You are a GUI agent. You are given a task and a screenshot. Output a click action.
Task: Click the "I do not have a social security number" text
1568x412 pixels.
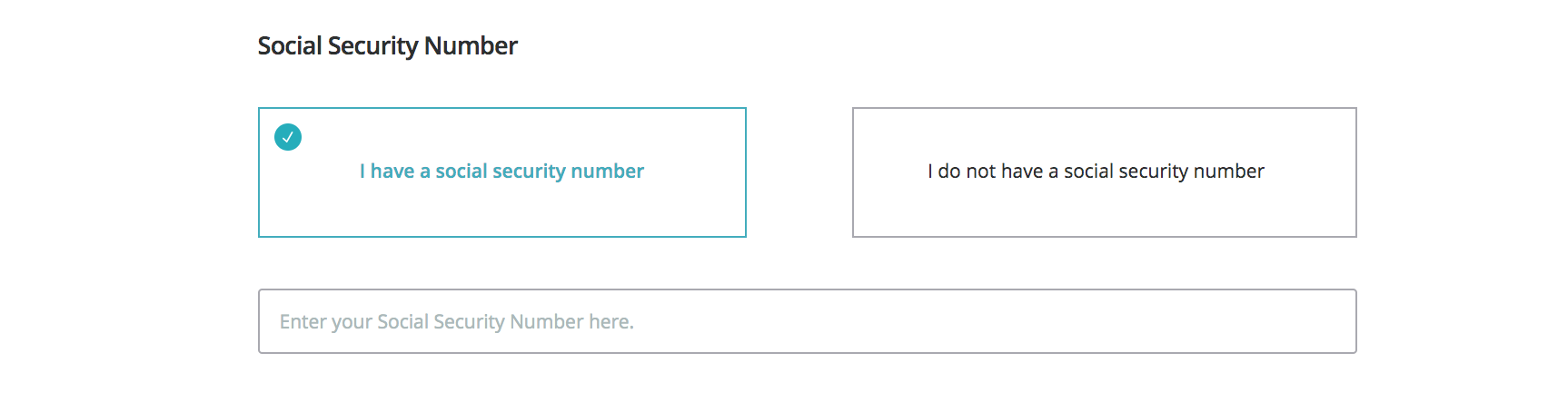tap(1096, 172)
